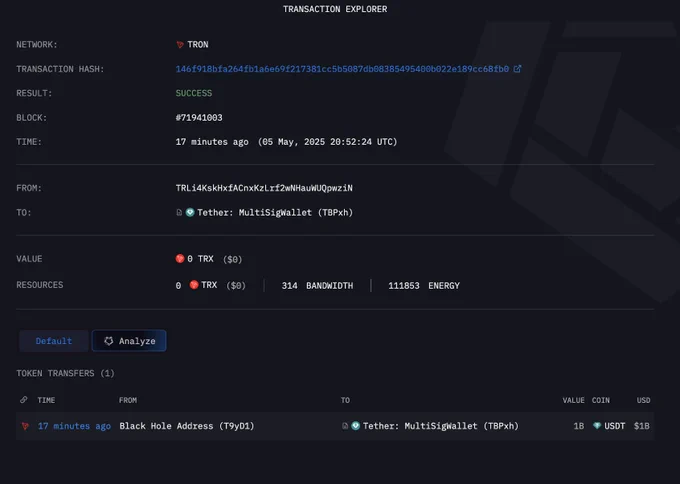Click the COIN column header
Image resolution: width=680 pixels, height=484 pixels.
pyautogui.click(x=601, y=400)
